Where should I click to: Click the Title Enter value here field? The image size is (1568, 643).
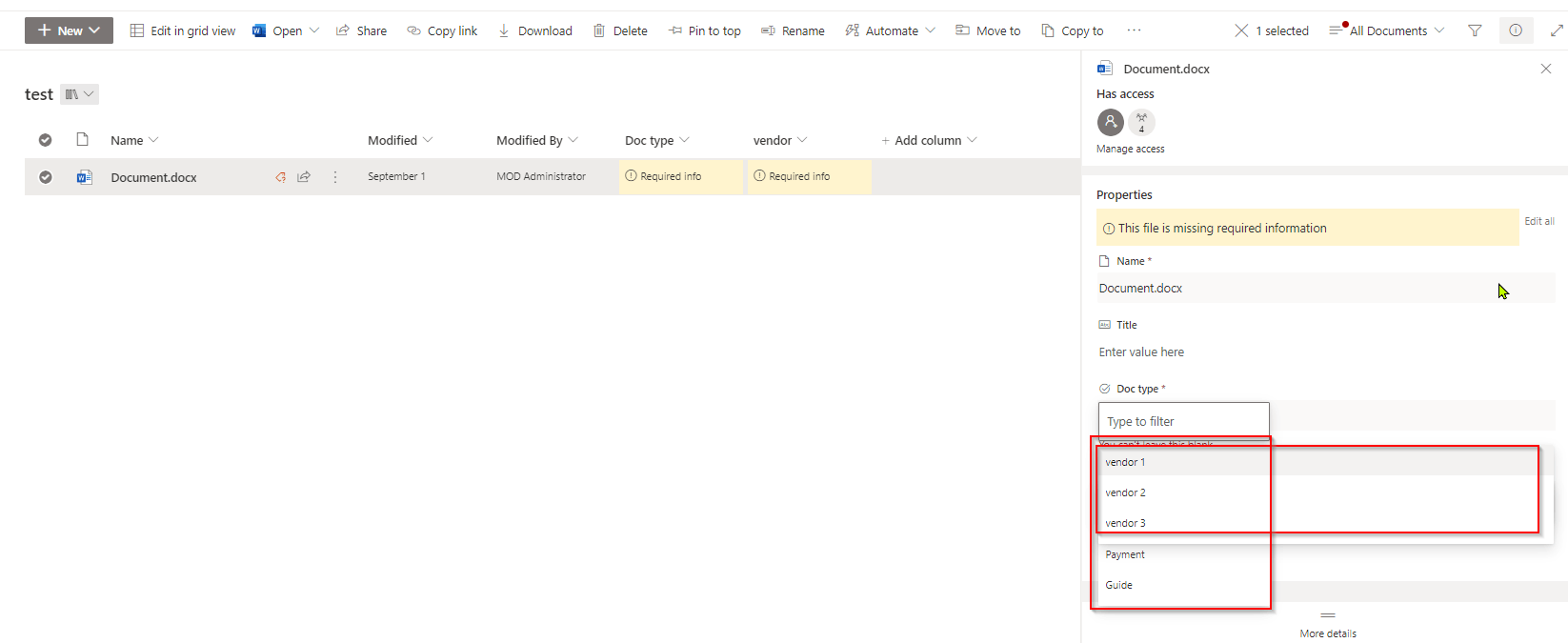(x=1326, y=352)
